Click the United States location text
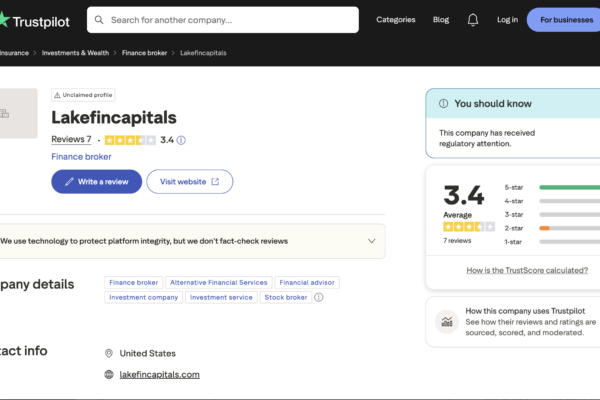This screenshot has width=600, height=400. pyautogui.click(x=148, y=353)
